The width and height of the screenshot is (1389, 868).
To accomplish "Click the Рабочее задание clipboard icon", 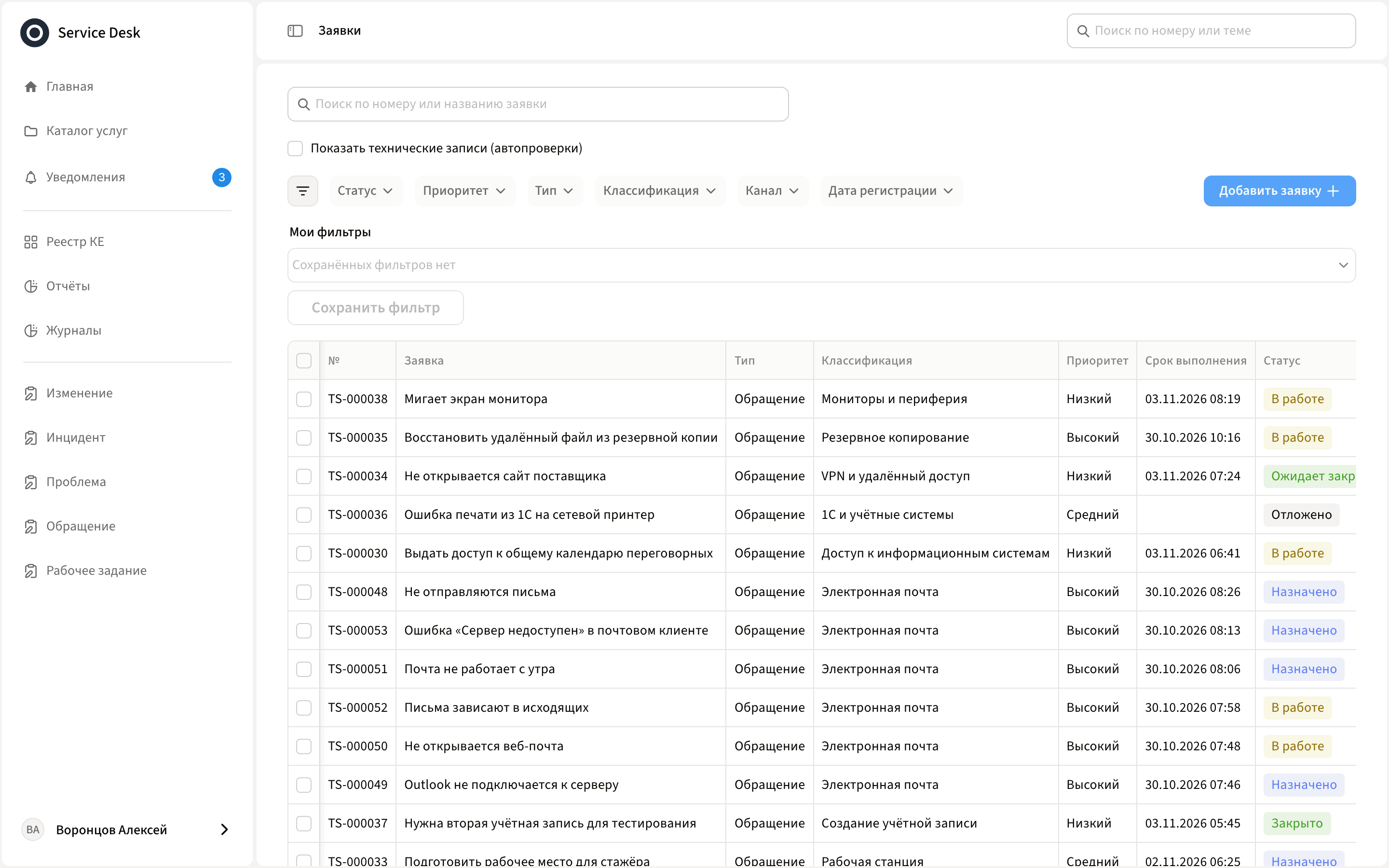I will tap(31, 570).
